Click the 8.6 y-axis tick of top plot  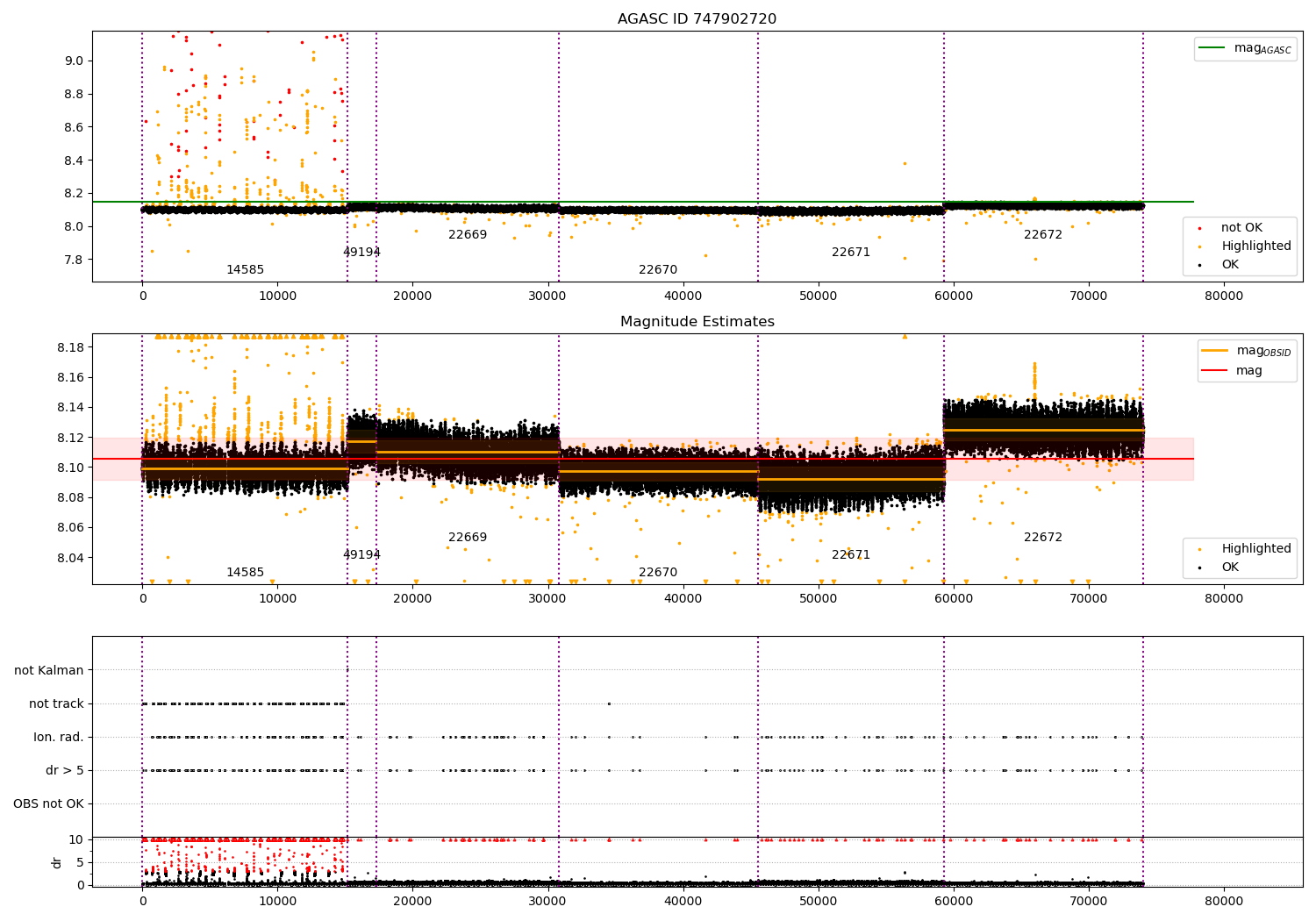click(x=74, y=128)
